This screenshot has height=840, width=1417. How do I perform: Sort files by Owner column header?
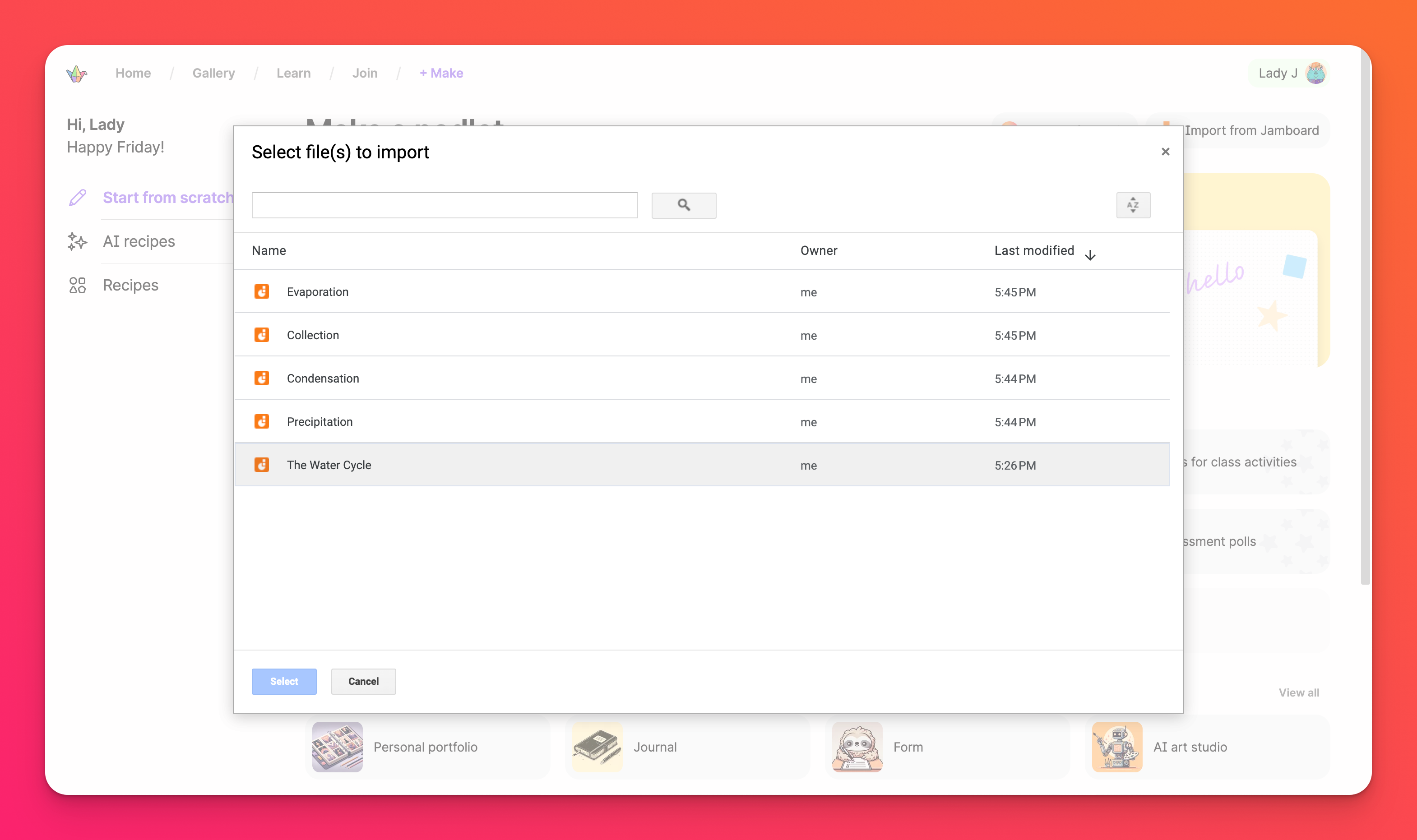pos(818,251)
